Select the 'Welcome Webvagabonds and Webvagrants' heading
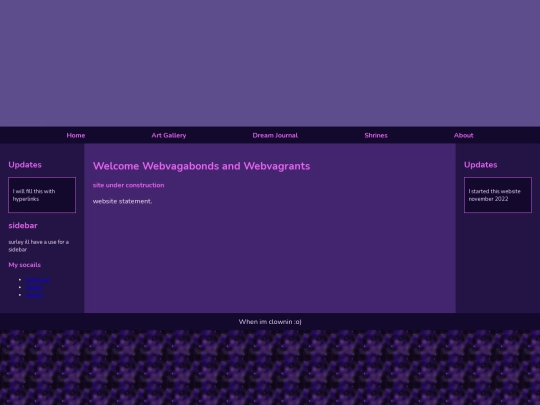 [201, 166]
